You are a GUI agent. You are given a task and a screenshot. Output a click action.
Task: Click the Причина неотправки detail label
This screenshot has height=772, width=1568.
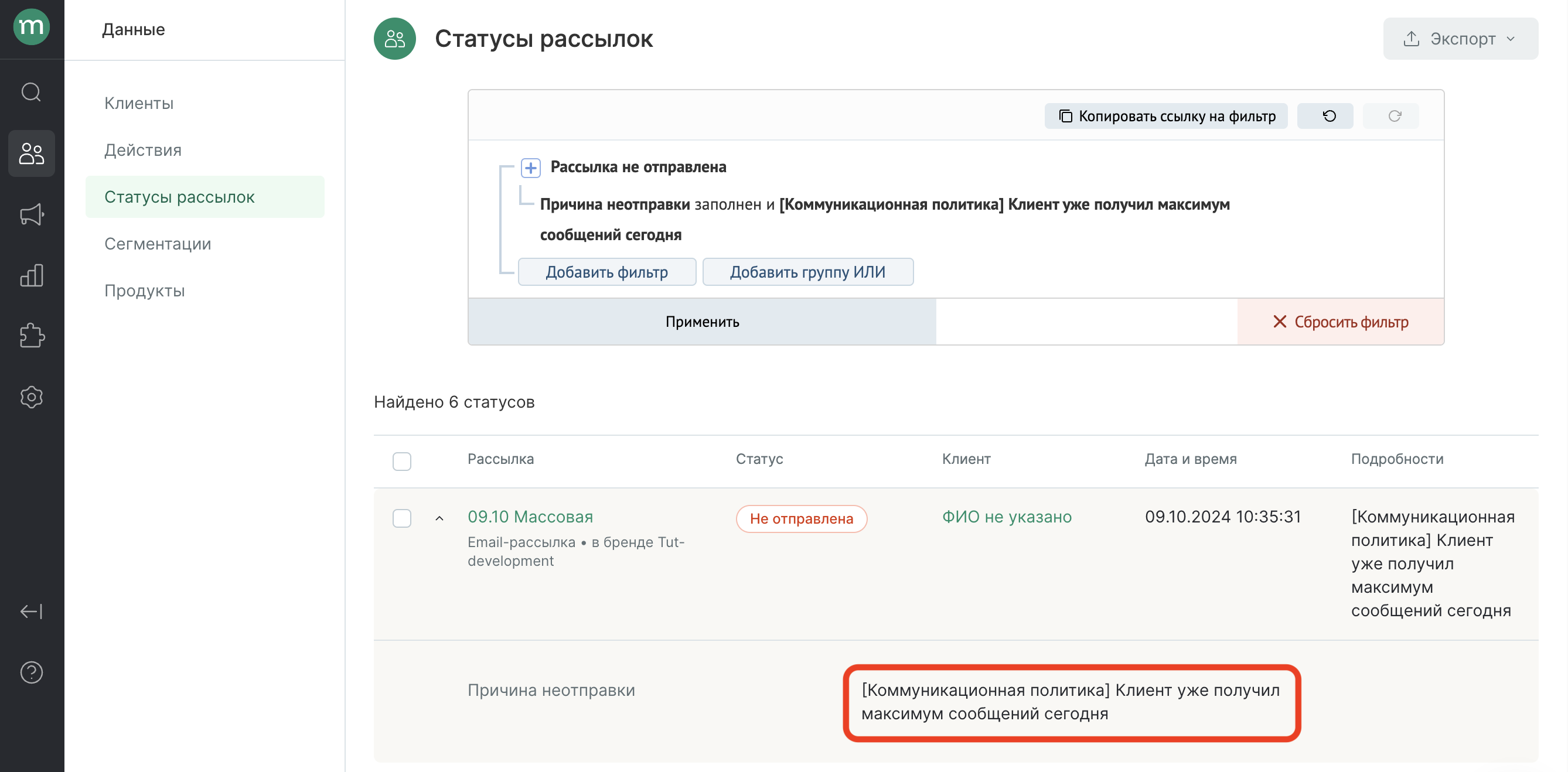[x=551, y=689]
